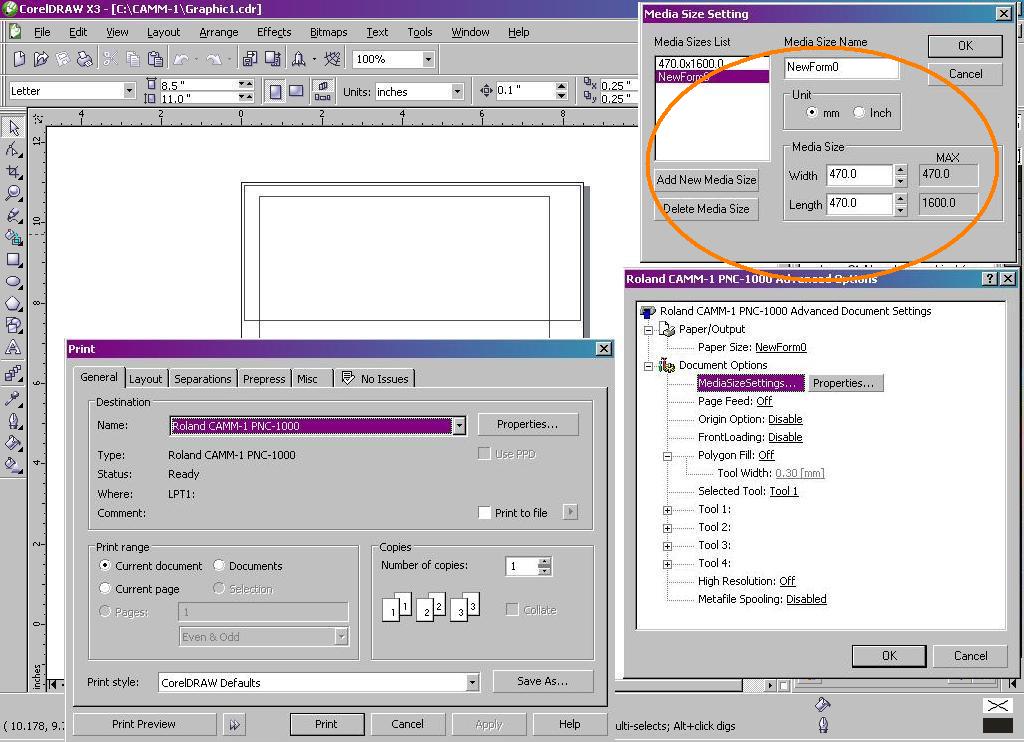Click the Landscape orientation icon

[x=296, y=91]
